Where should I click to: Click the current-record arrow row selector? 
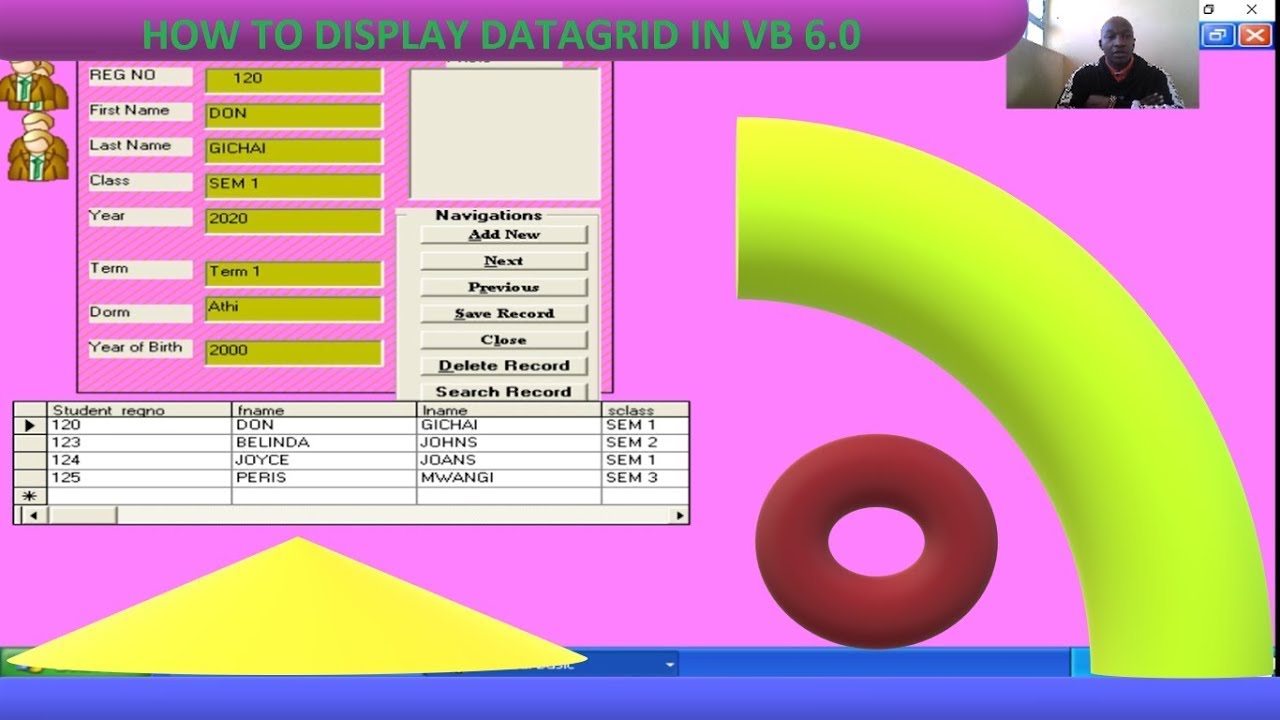click(x=30, y=425)
